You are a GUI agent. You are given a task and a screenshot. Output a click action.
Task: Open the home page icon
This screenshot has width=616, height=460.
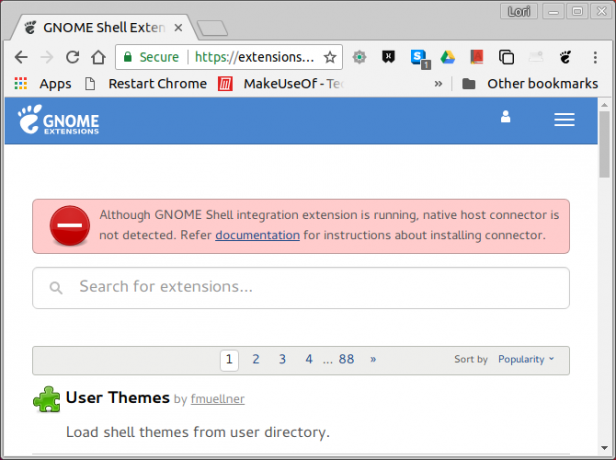pos(98,57)
